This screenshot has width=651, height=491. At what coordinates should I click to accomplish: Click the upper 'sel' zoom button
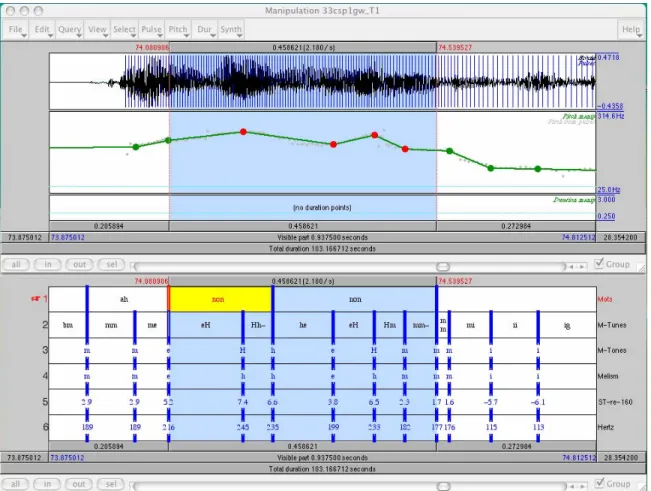coord(111,264)
